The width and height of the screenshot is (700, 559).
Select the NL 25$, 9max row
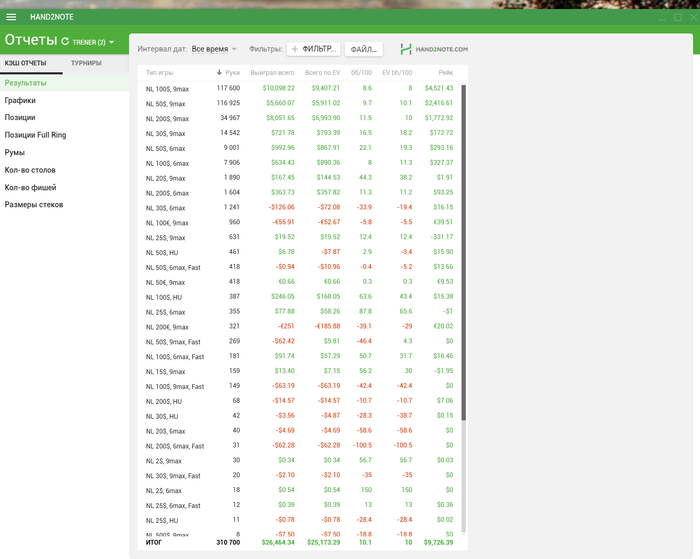[x=299, y=237]
